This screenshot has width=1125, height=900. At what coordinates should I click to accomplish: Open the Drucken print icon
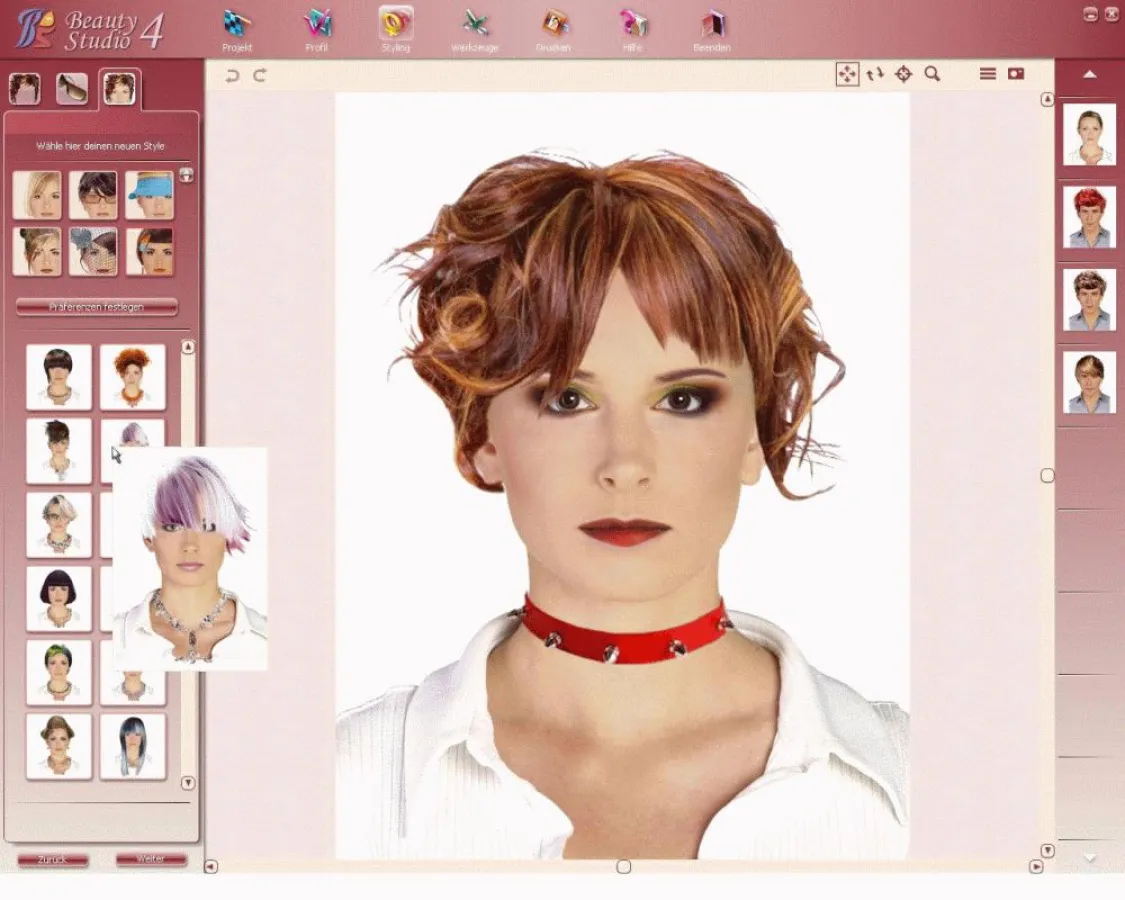click(556, 27)
